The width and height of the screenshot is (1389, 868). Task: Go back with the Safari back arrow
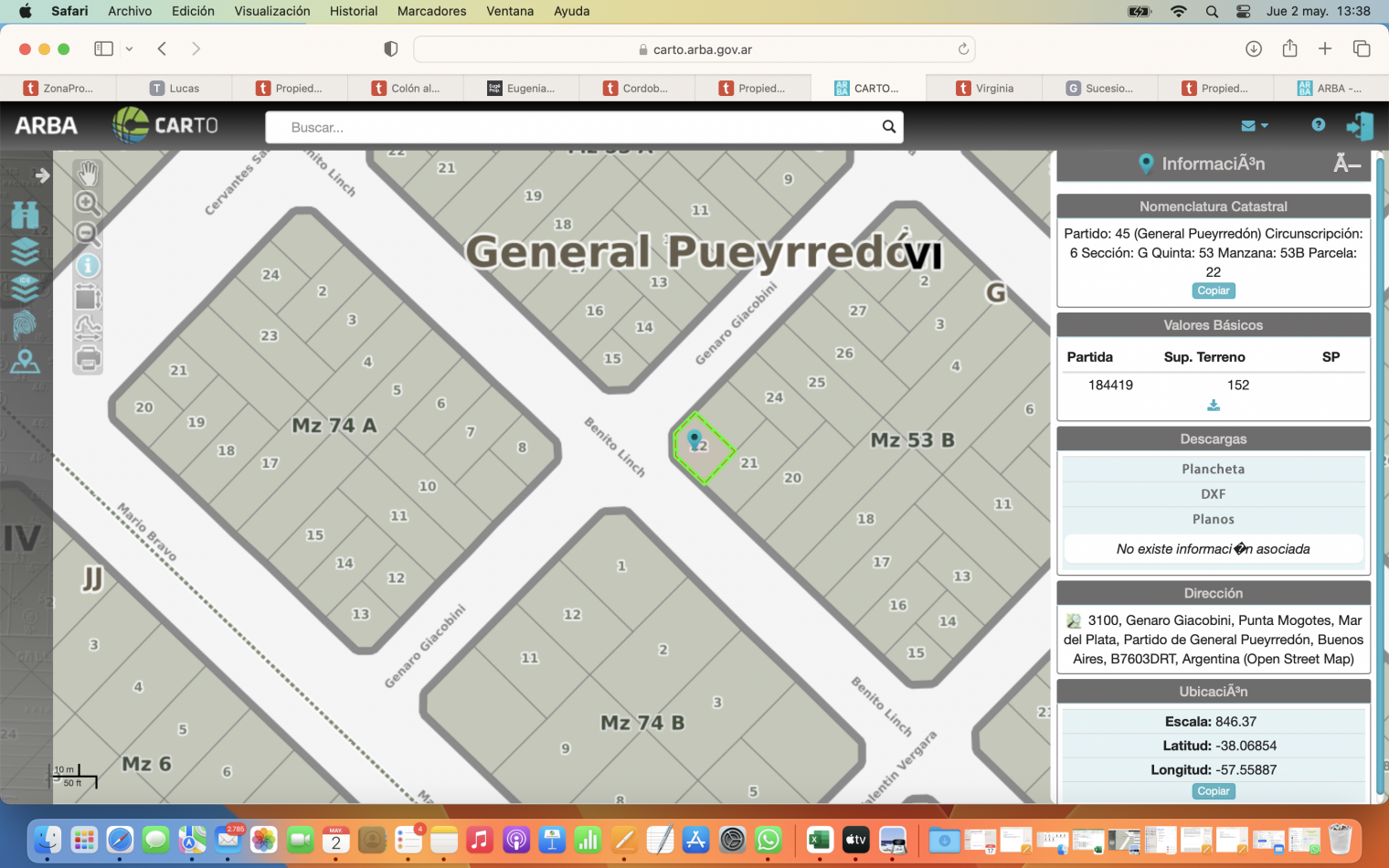coord(162,48)
